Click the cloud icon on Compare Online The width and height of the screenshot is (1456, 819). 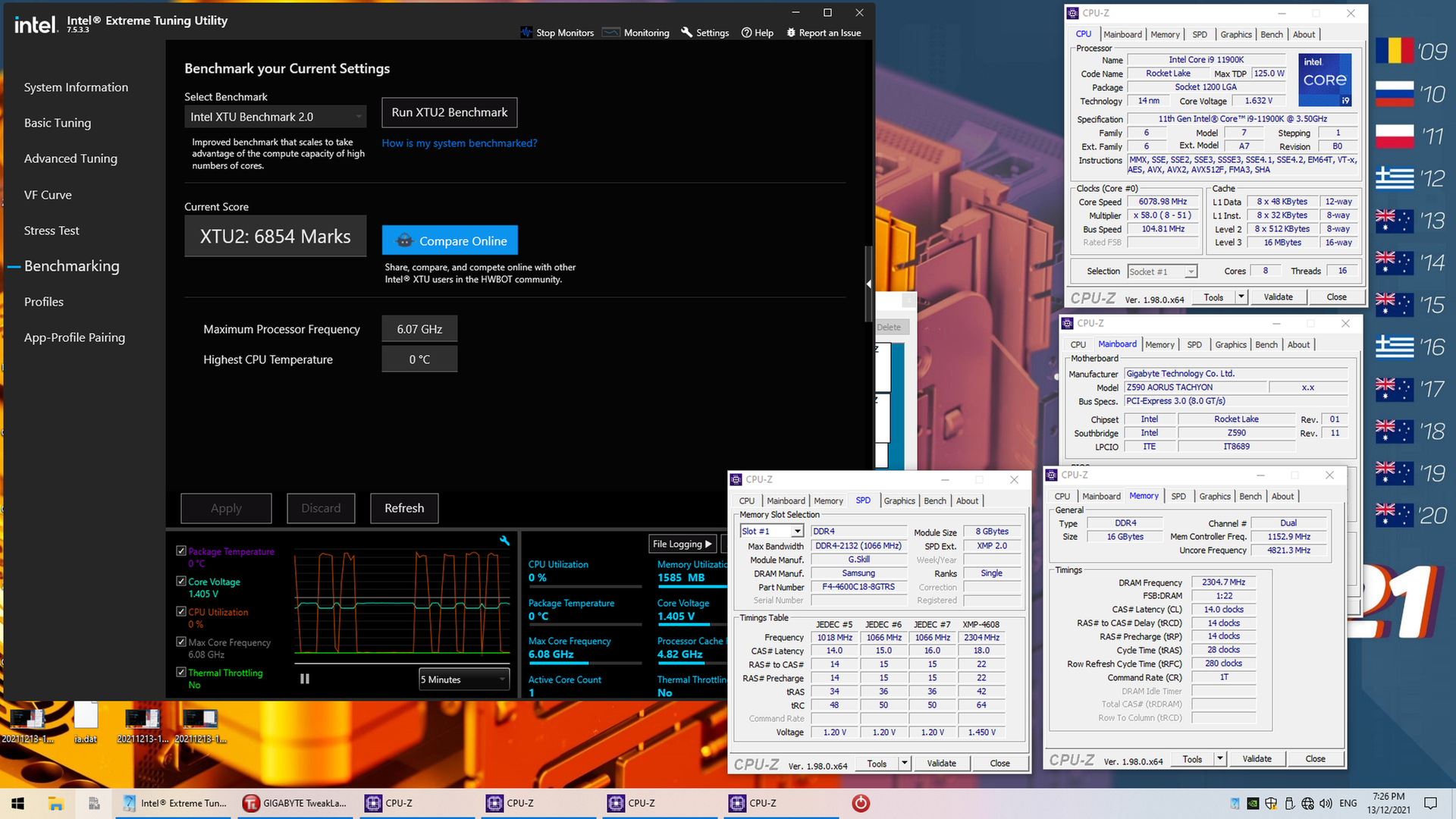pyautogui.click(x=404, y=240)
